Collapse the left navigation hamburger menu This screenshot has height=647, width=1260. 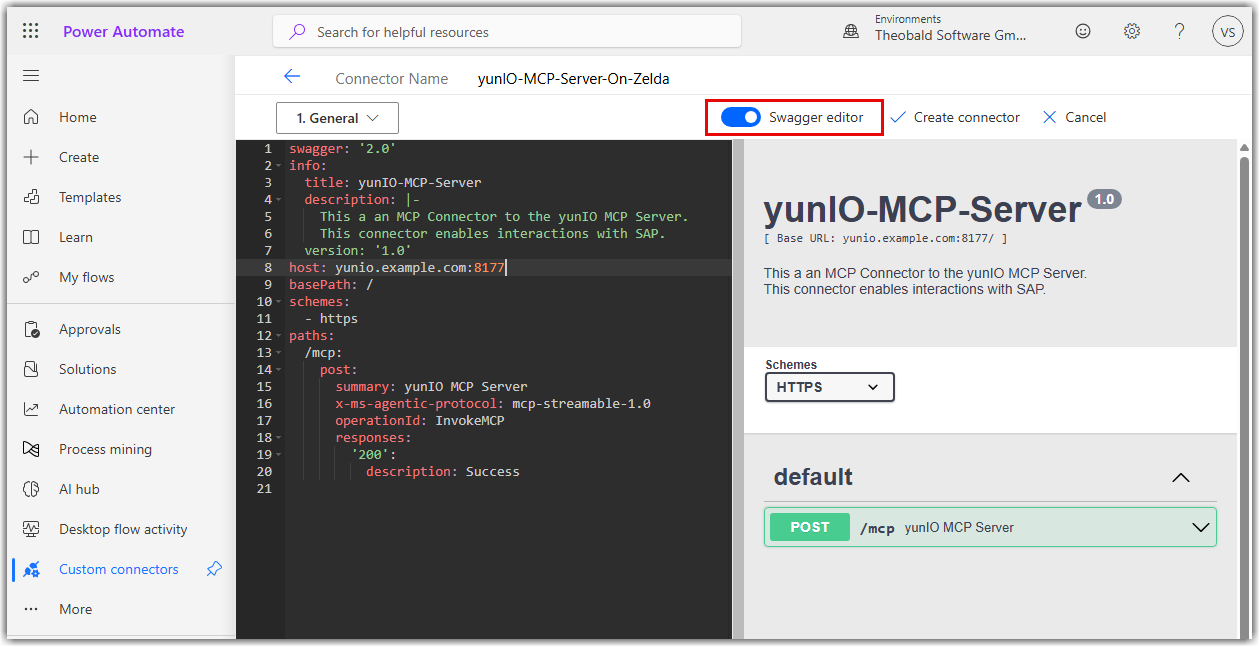pyautogui.click(x=31, y=76)
